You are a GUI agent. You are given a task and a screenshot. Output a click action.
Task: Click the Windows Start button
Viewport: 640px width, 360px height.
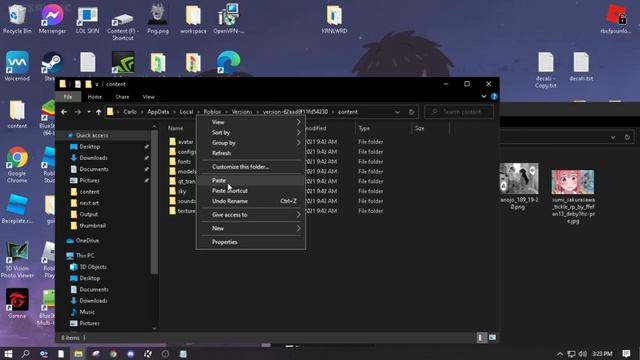(x=8, y=353)
